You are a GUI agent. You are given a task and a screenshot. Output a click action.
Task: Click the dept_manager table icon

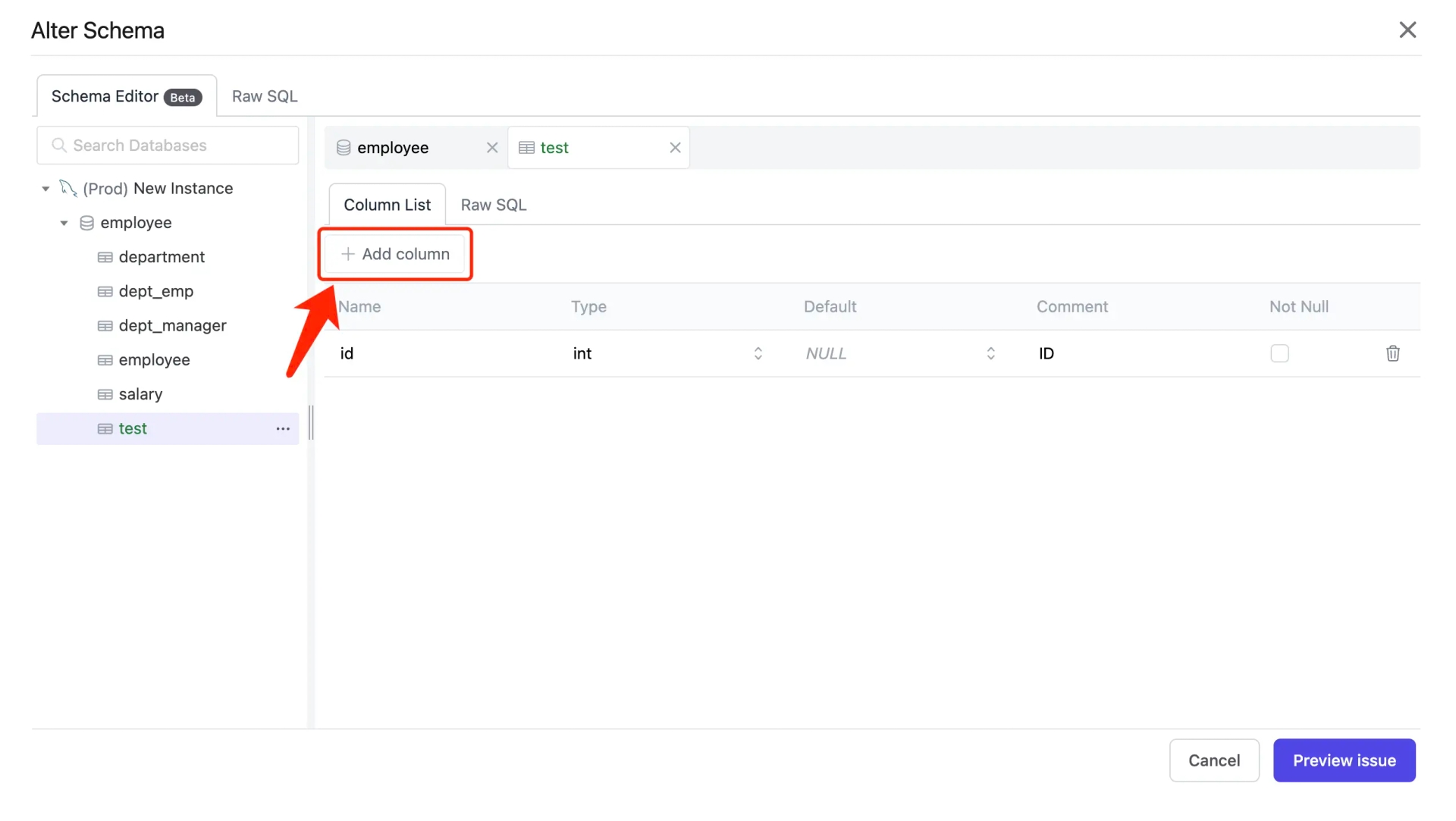tap(105, 325)
